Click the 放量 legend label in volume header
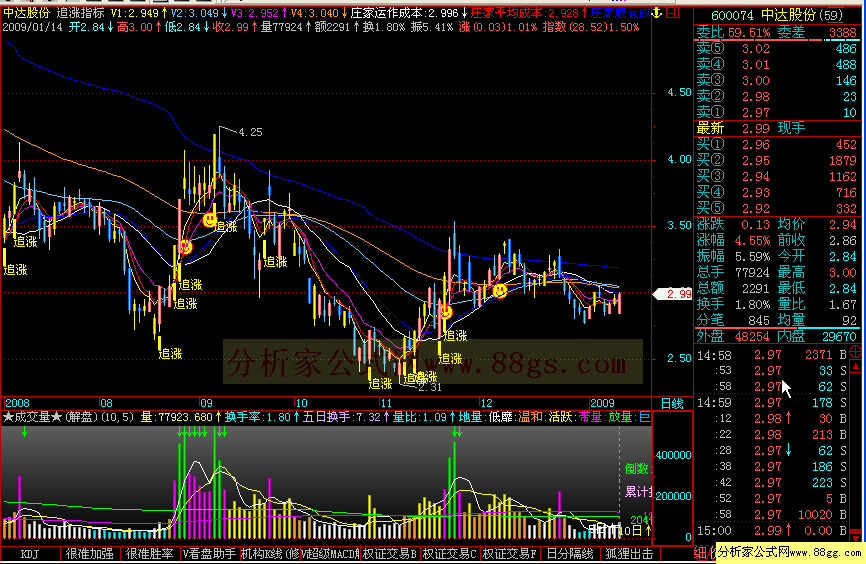This screenshot has width=866, height=564. click(620, 417)
